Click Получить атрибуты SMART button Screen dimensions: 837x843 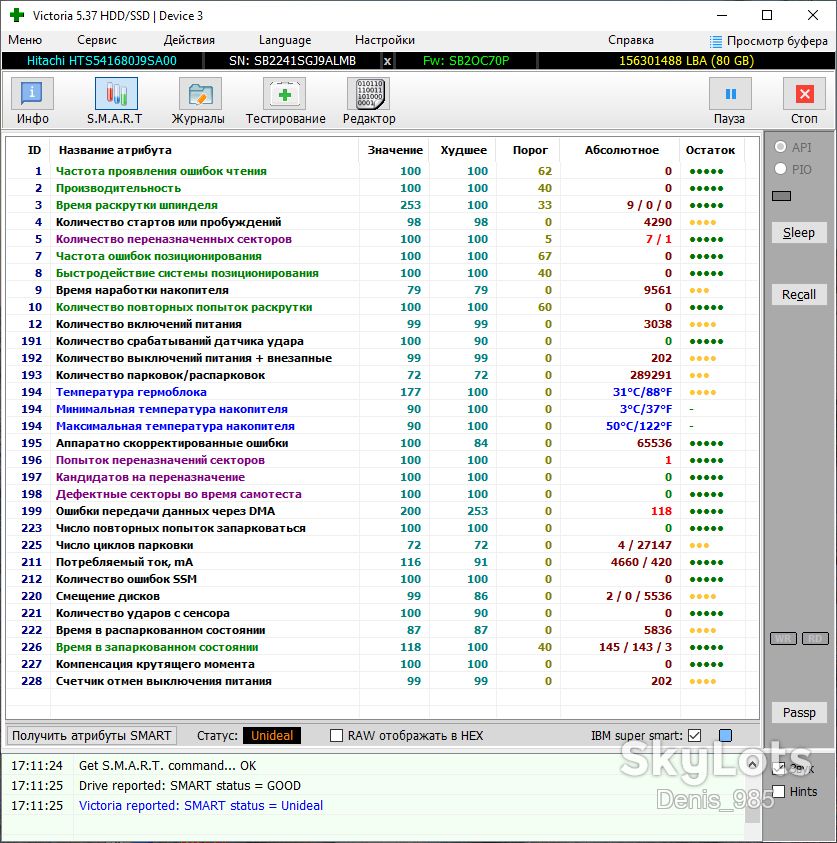pos(91,735)
